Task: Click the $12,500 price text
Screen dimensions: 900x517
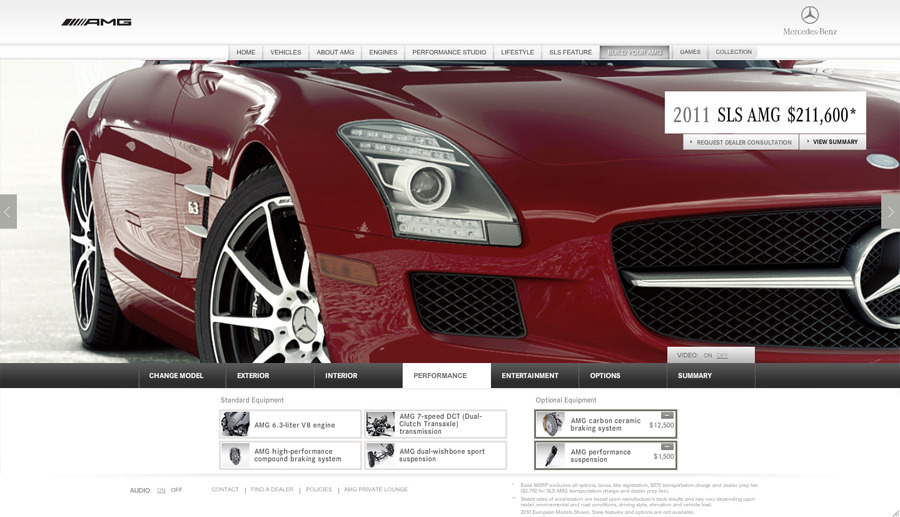Action: click(662, 426)
